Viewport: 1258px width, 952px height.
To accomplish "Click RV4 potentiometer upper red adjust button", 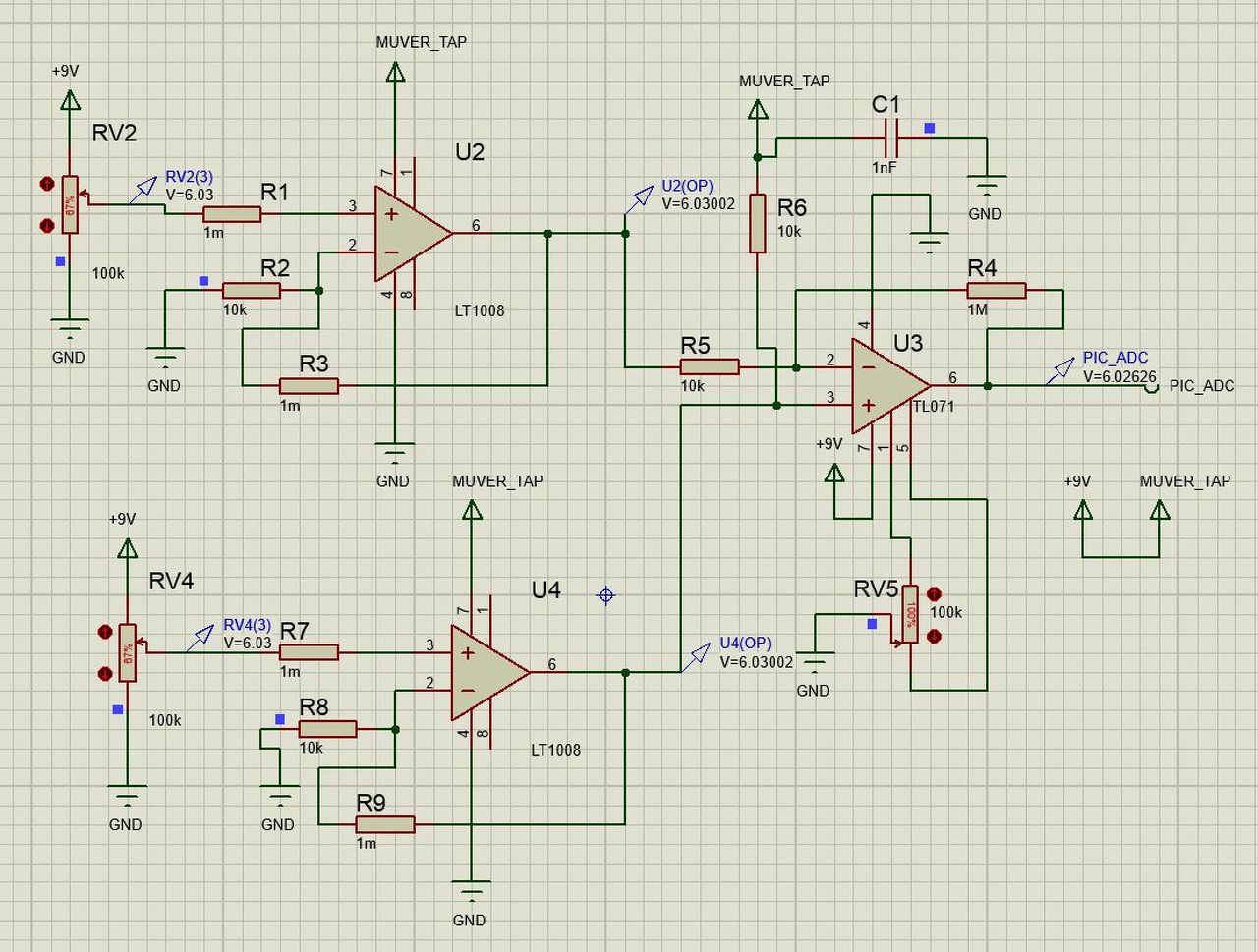I will (104, 632).
